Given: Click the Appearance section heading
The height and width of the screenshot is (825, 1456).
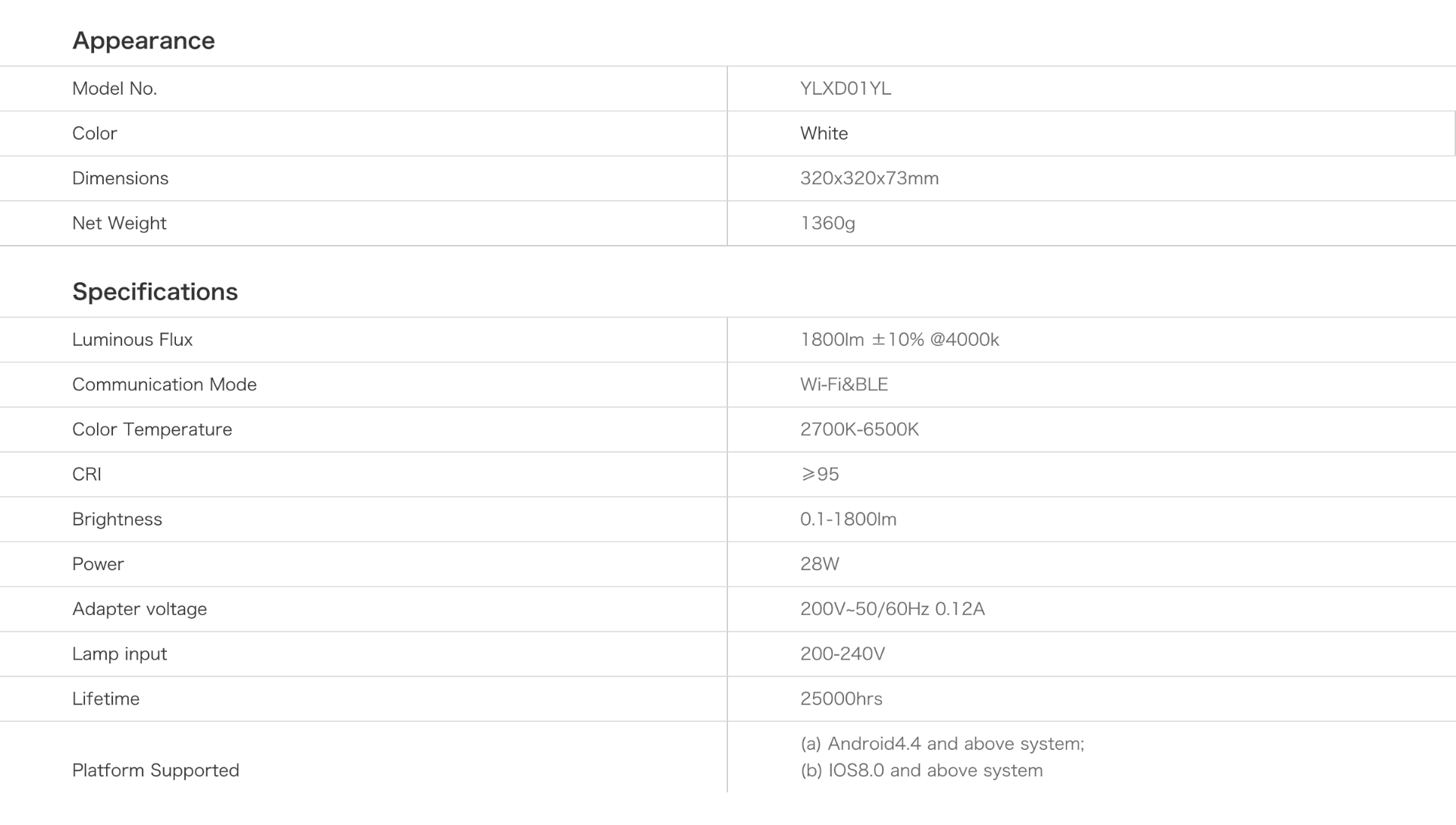Looking at the screenshot, I should point(143,41).
